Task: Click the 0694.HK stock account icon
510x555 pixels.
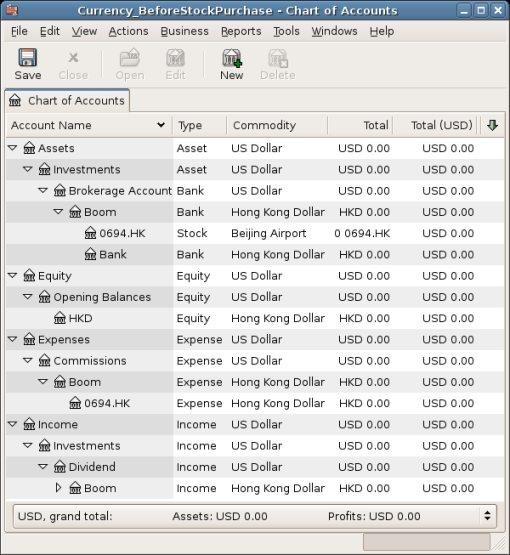Action: pos(90,233)
